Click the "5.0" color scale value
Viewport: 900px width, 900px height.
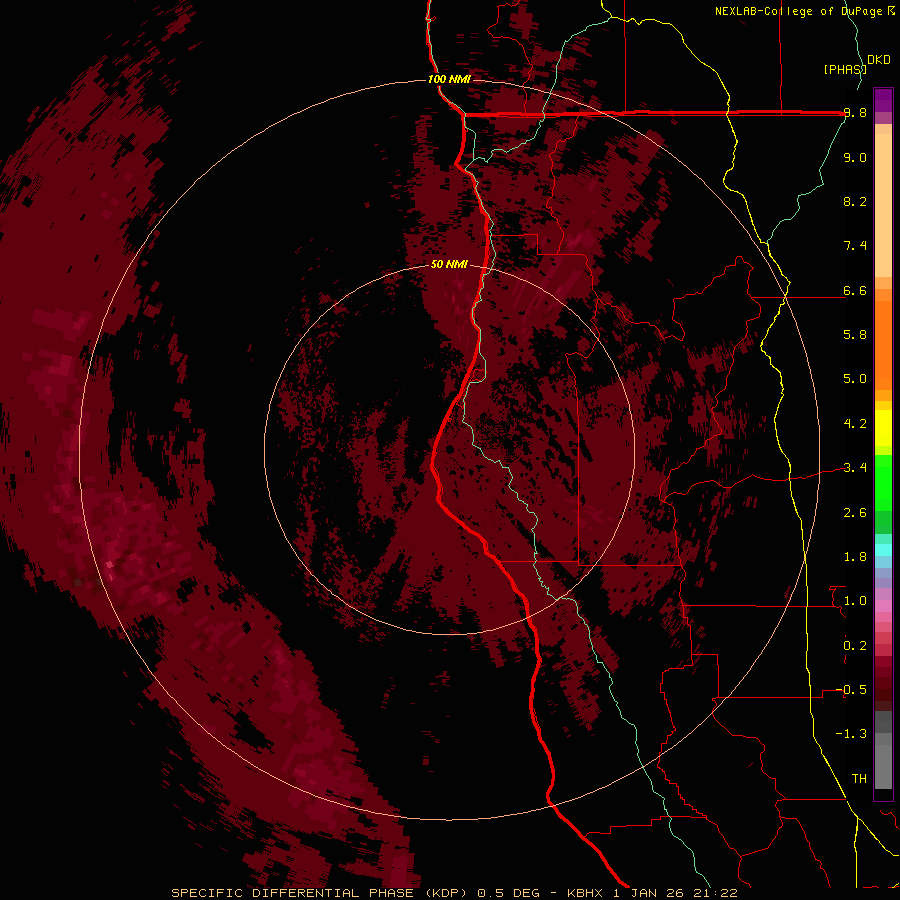tap(855, 379)
